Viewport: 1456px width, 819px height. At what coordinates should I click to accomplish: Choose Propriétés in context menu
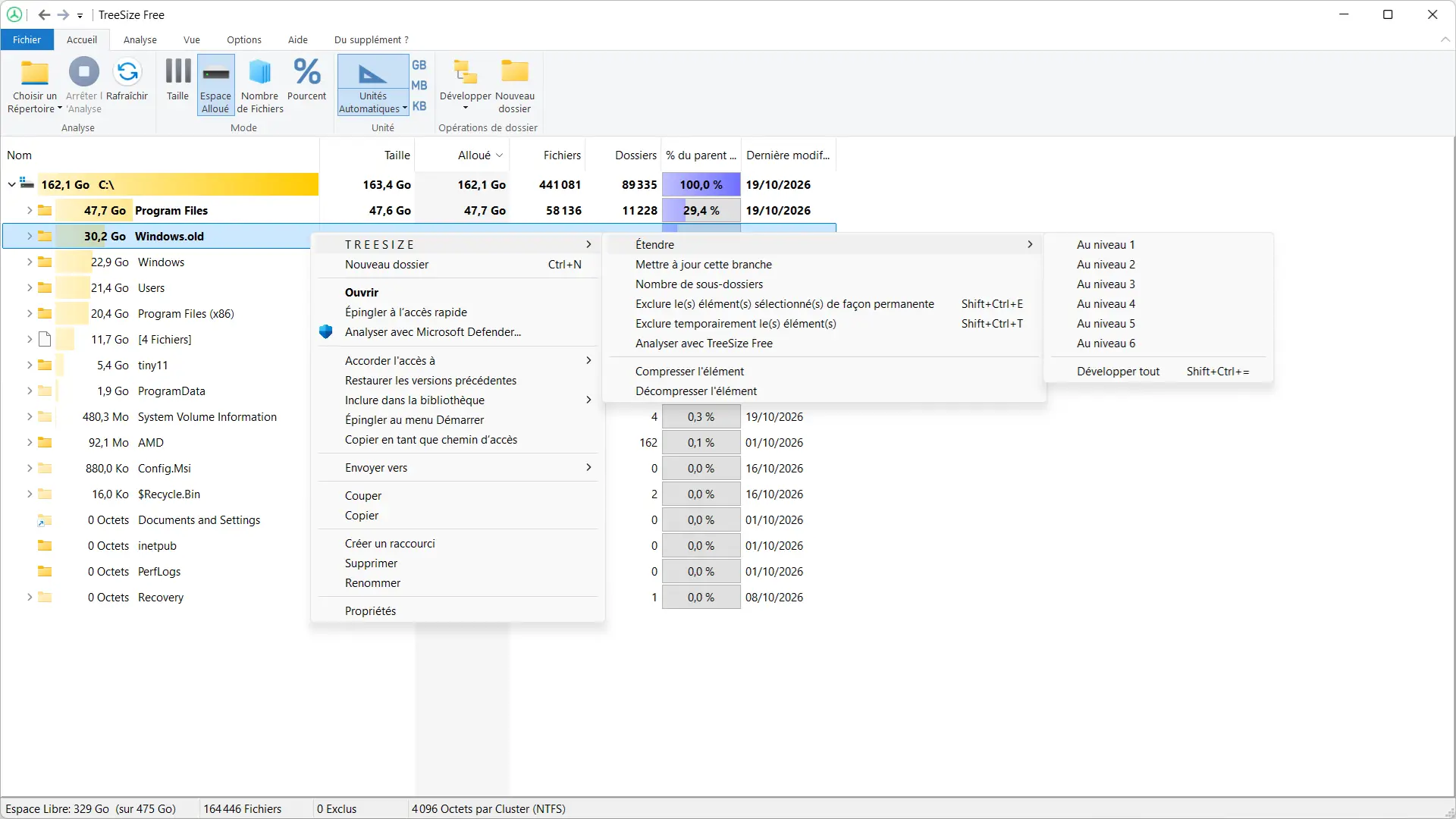coord(458,610)
